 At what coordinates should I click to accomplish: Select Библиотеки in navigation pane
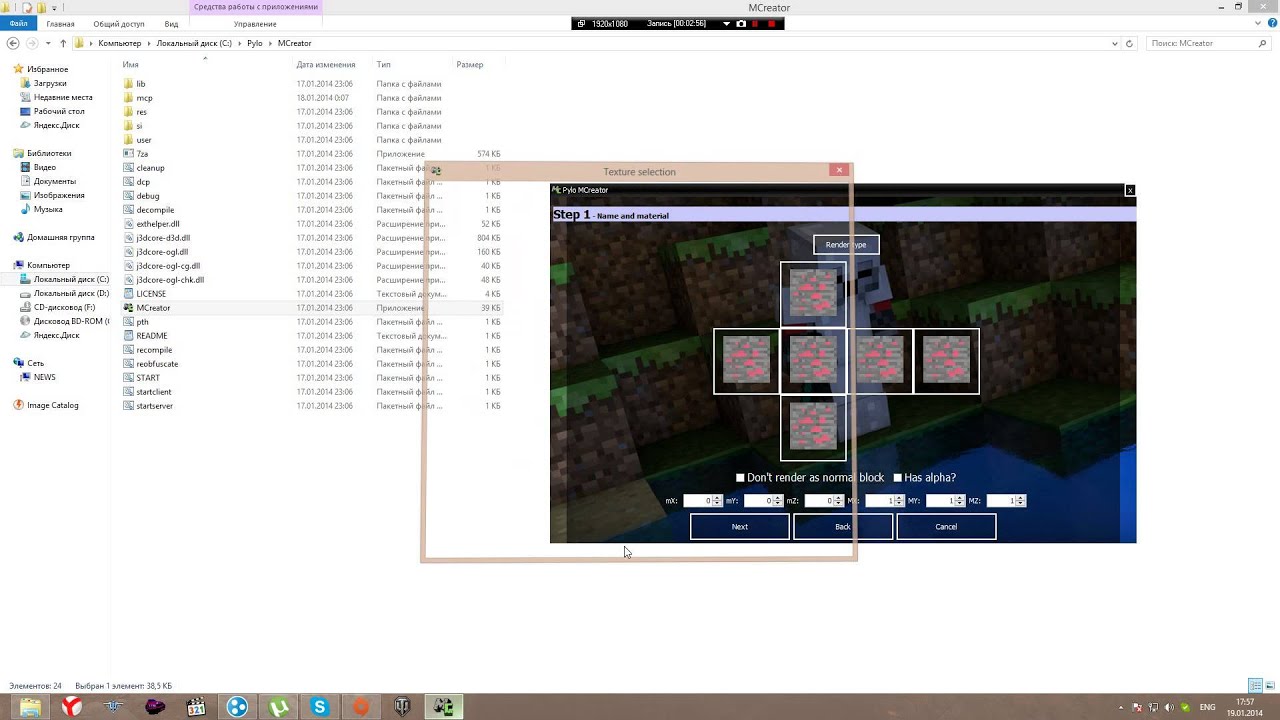click(x=49, y=153)
